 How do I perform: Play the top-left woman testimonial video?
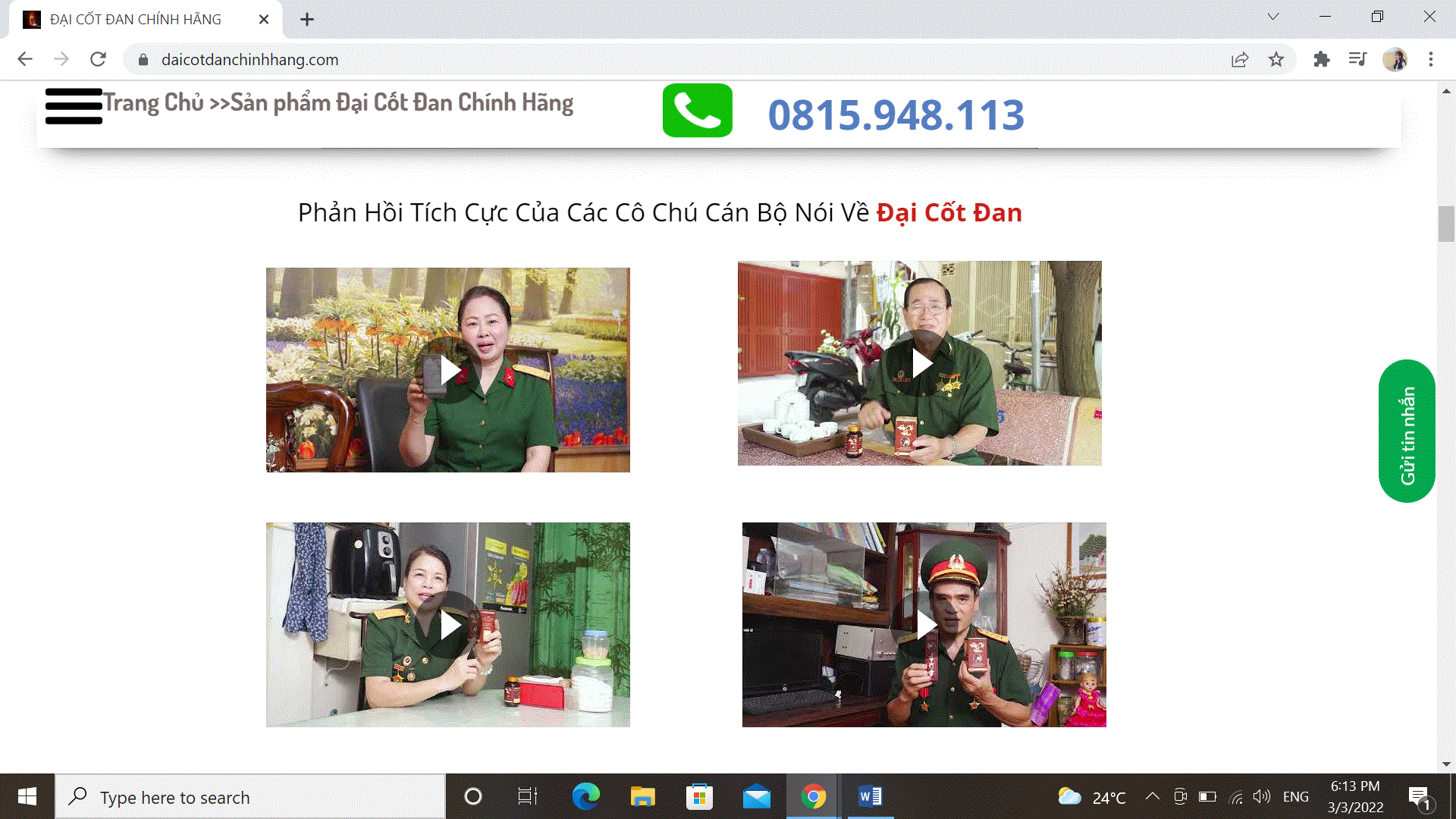[448, 371]
